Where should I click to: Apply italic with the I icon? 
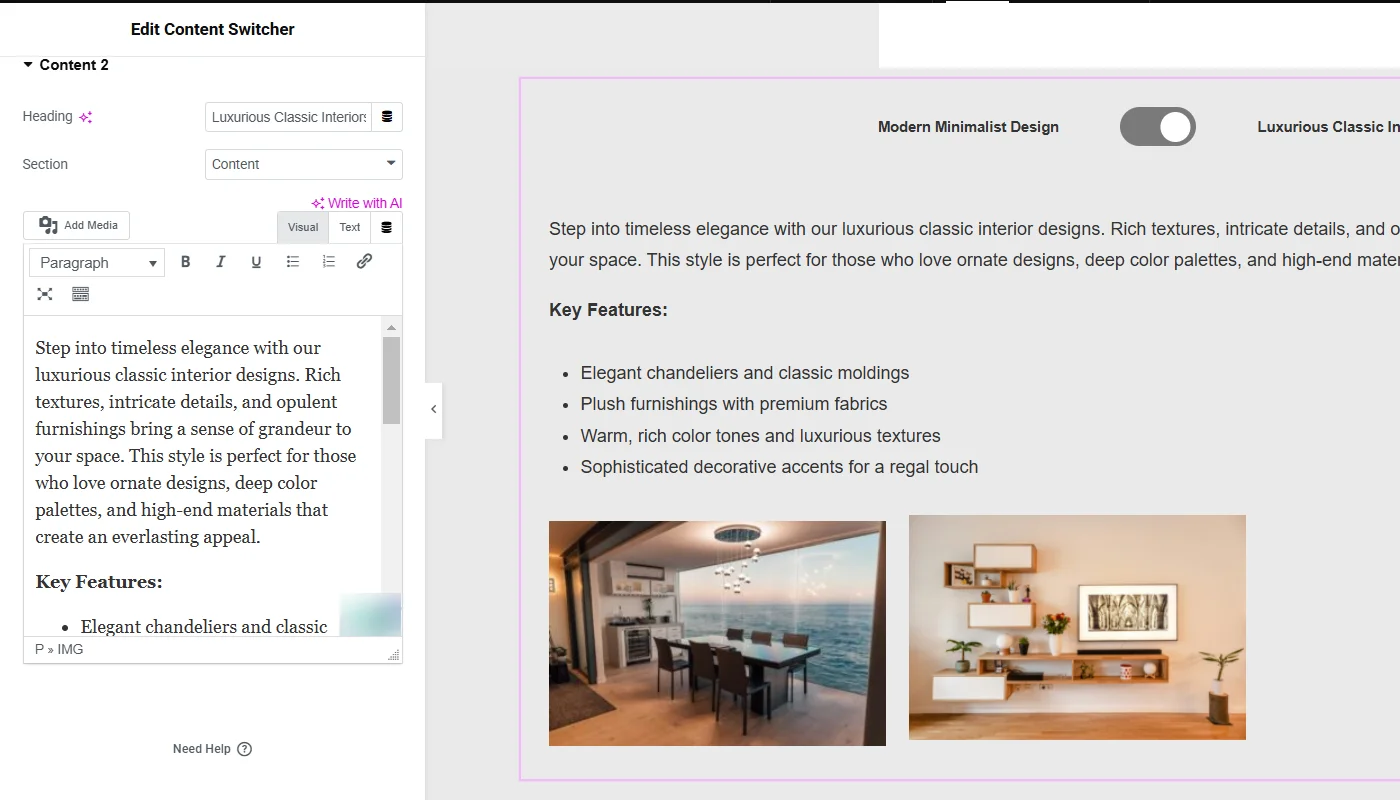coord(221,262)
